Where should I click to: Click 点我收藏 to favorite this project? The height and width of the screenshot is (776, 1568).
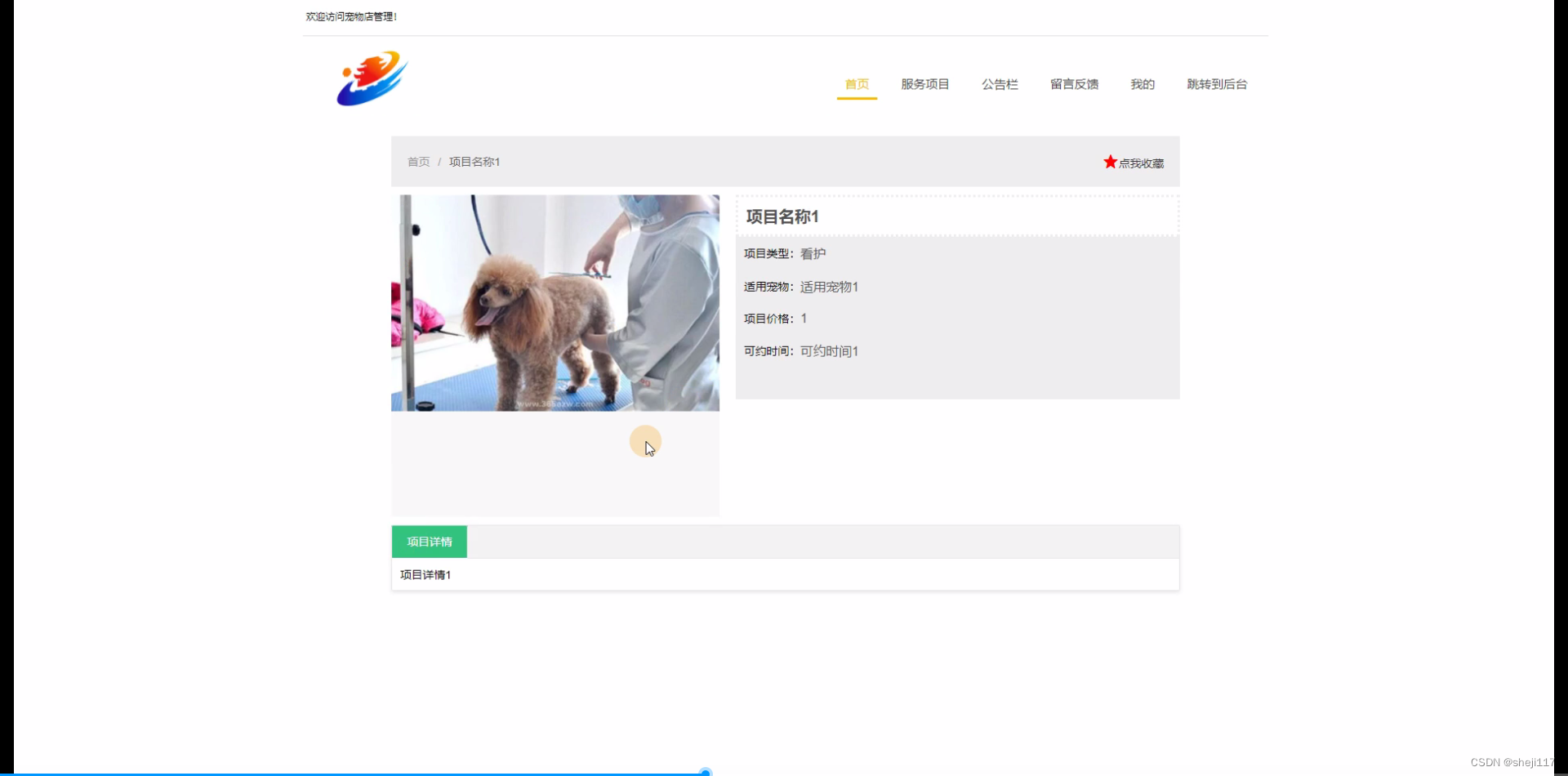[1142, 163]
